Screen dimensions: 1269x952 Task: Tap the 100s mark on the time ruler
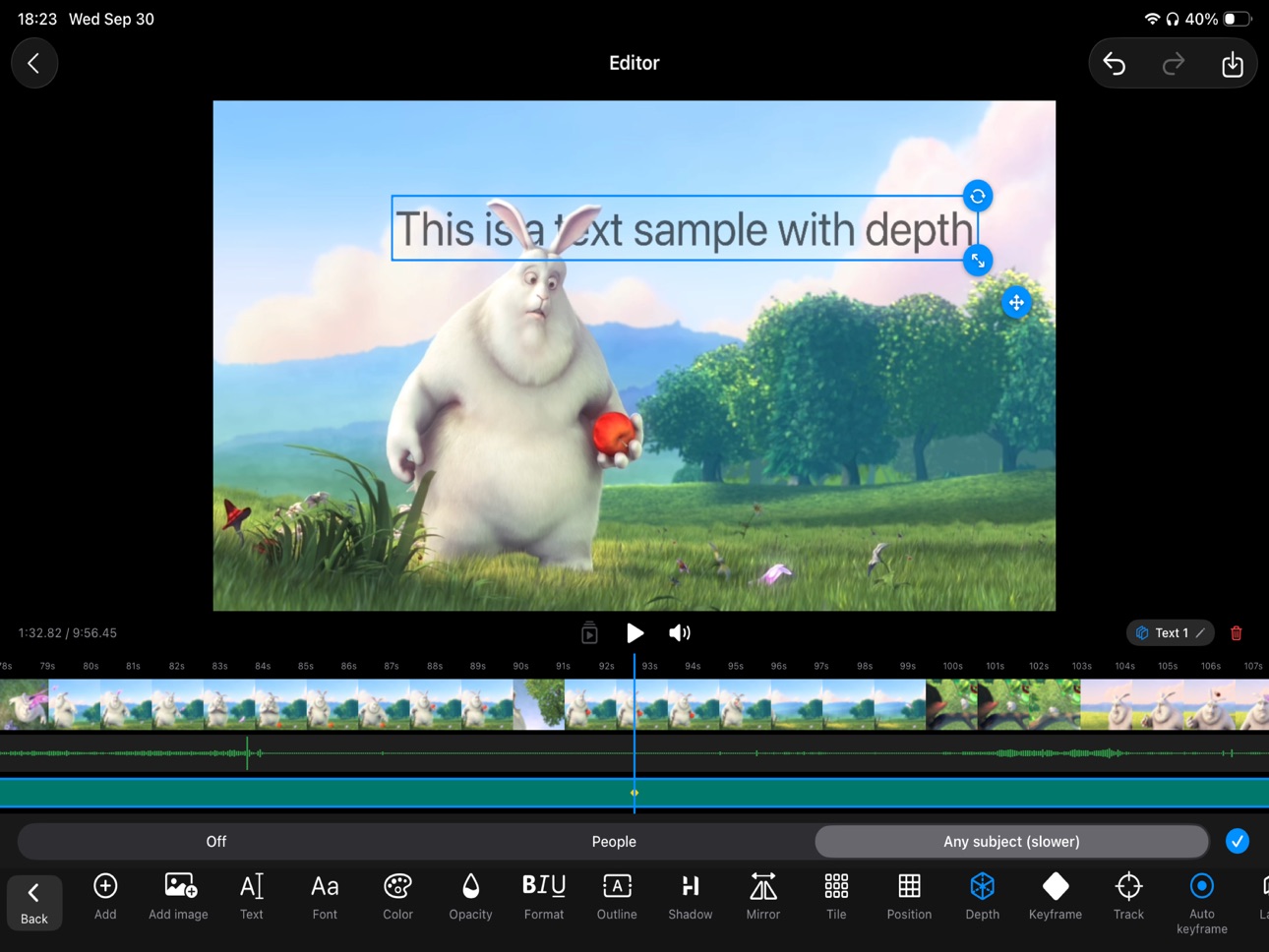pyautogui.click(x=952, y=666)
